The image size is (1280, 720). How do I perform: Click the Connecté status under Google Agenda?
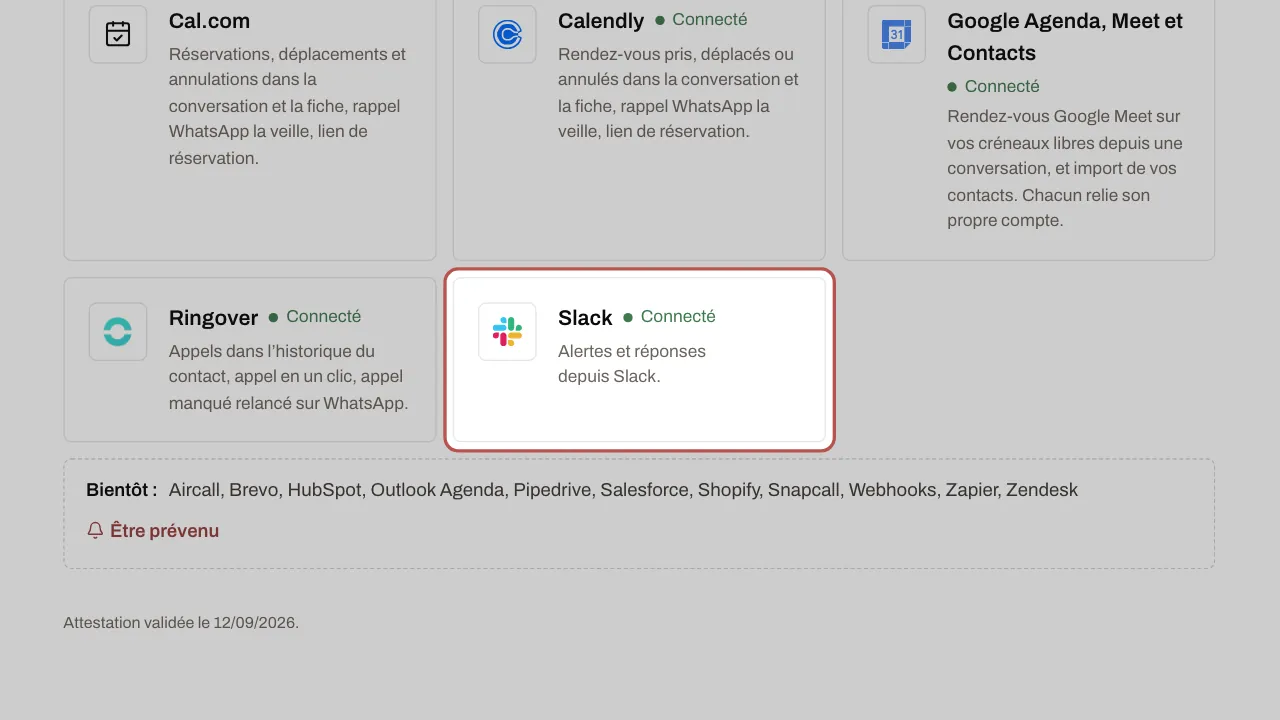click(x=993, y=87)
